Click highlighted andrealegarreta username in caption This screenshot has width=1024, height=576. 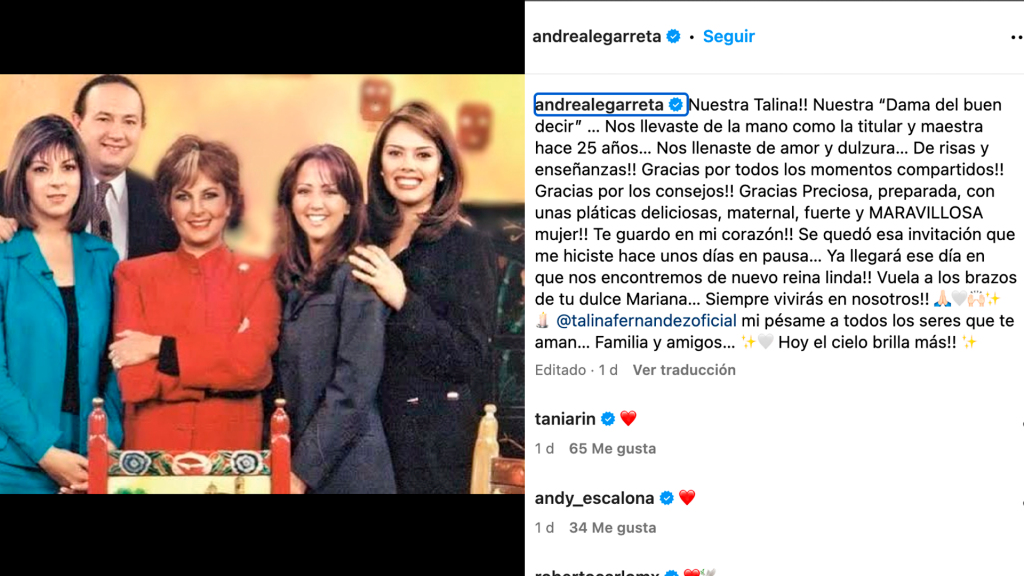pyautogui.click(x=600, y=104)
